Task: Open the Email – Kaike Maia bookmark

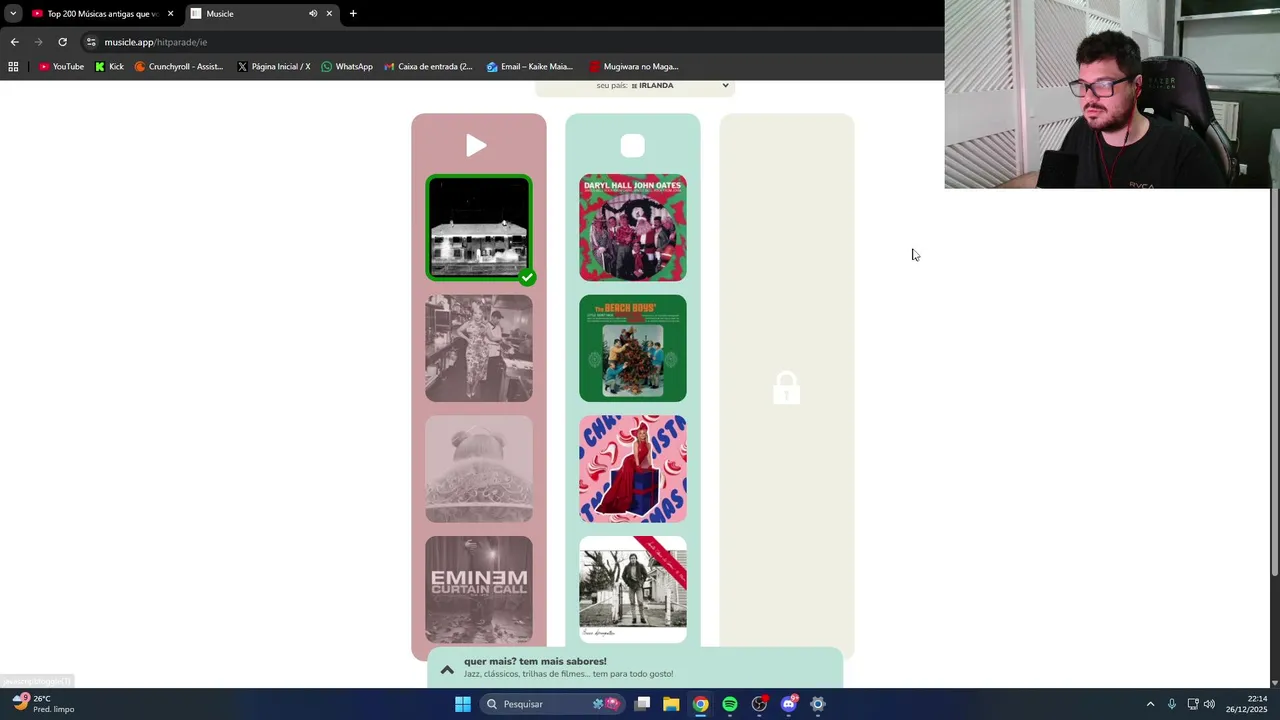Action: click(x=530, y=67)
